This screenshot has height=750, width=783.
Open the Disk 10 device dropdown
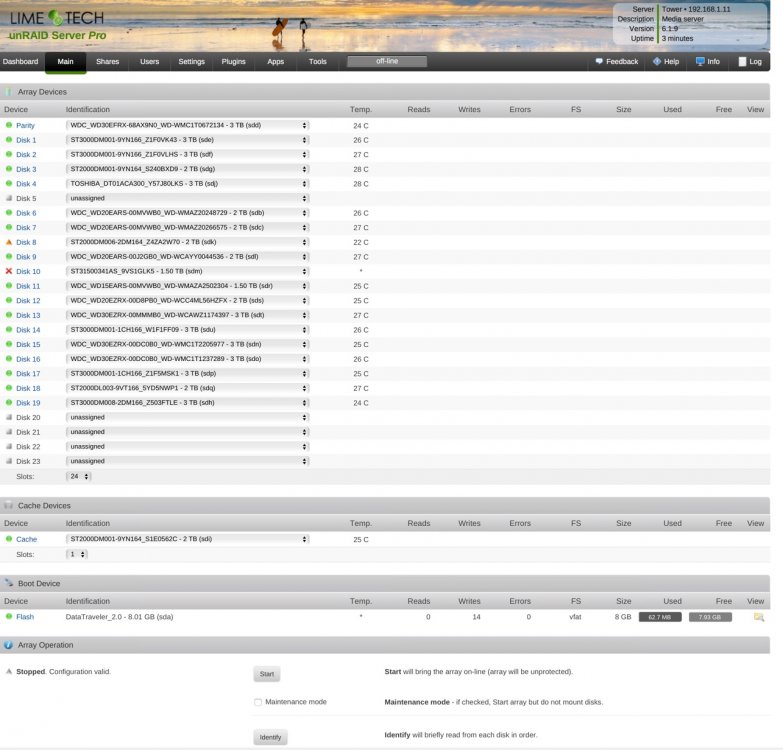point(188,271)
